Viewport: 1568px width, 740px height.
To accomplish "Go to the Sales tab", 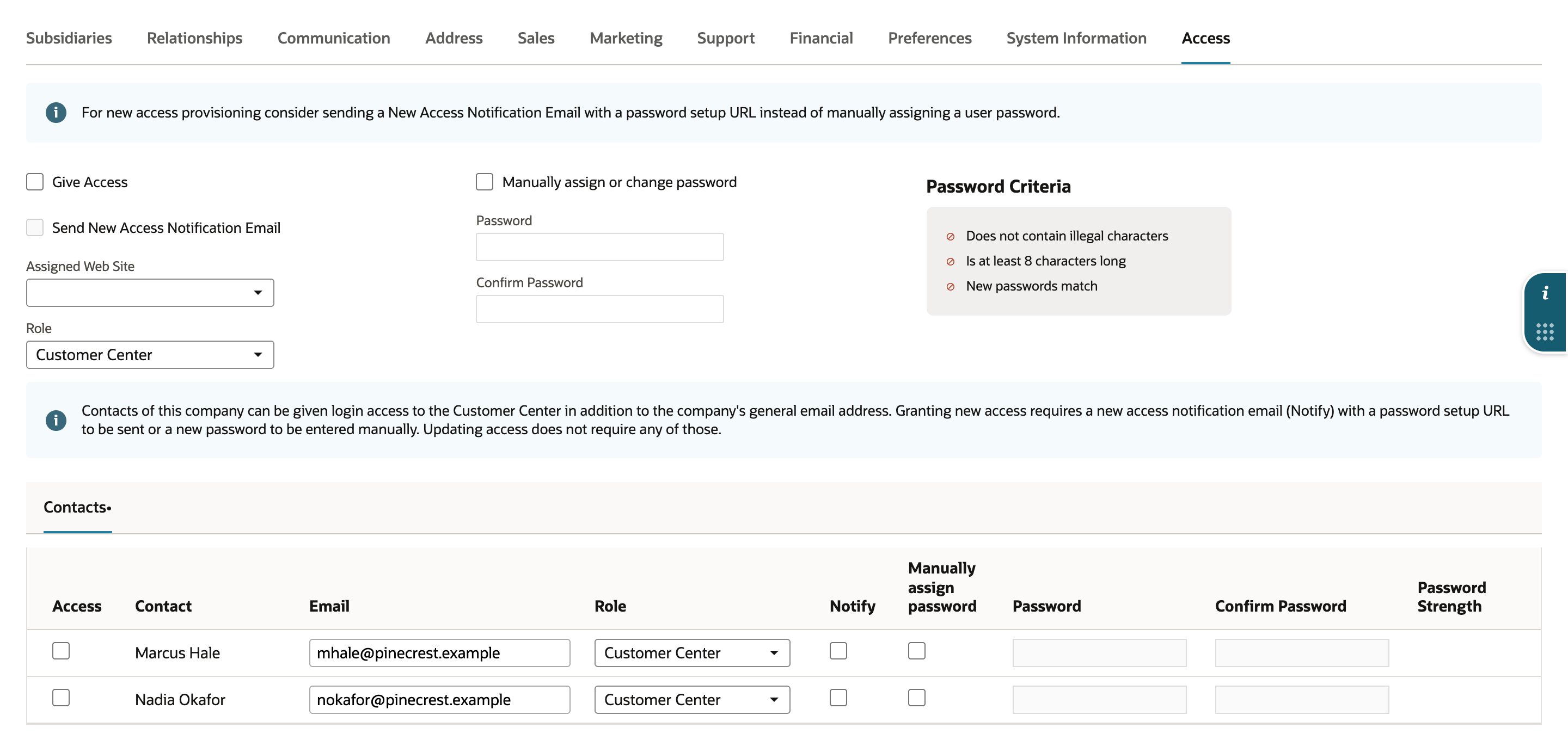I will [x=536, y=38].
